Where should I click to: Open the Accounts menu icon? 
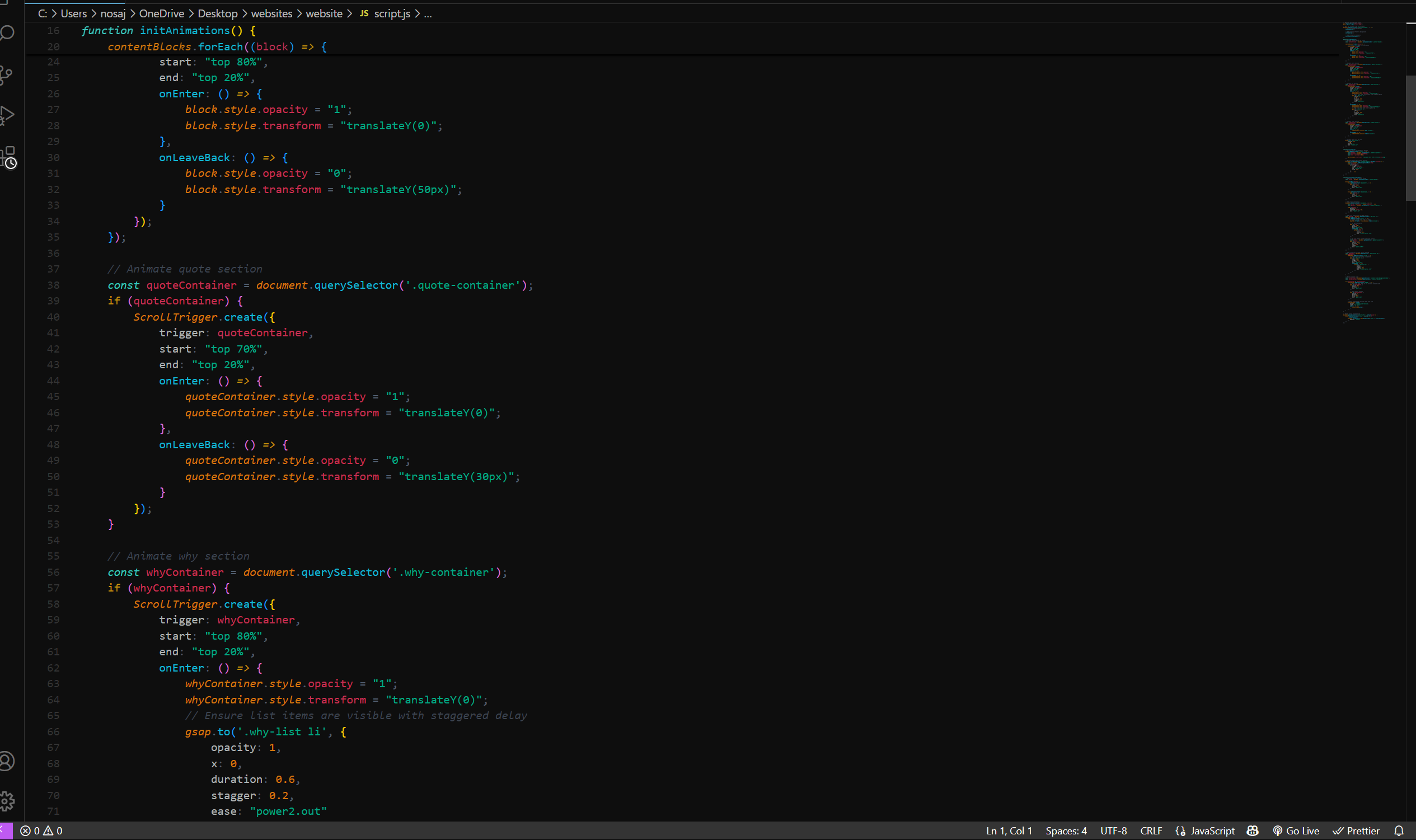[7, 761]
